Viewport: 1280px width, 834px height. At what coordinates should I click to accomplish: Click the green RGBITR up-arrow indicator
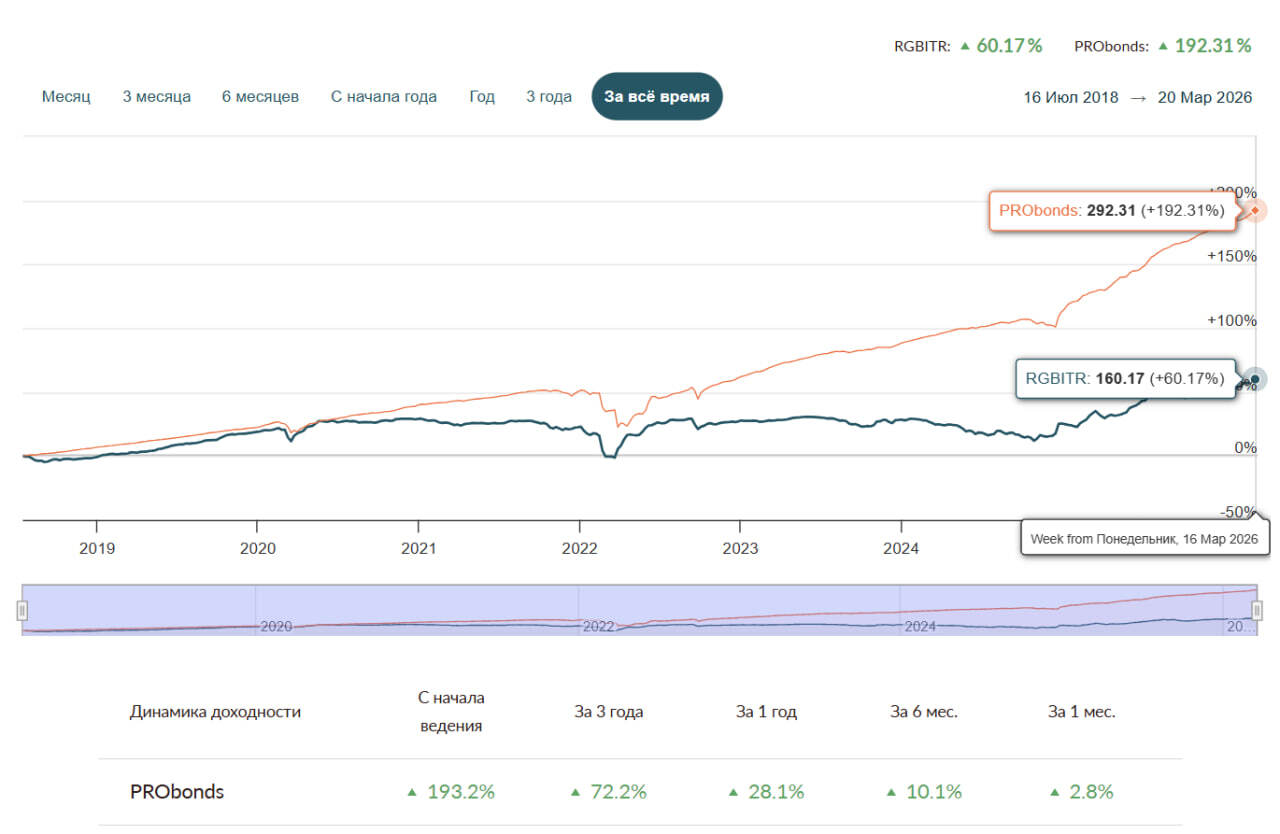pos(965,46)
